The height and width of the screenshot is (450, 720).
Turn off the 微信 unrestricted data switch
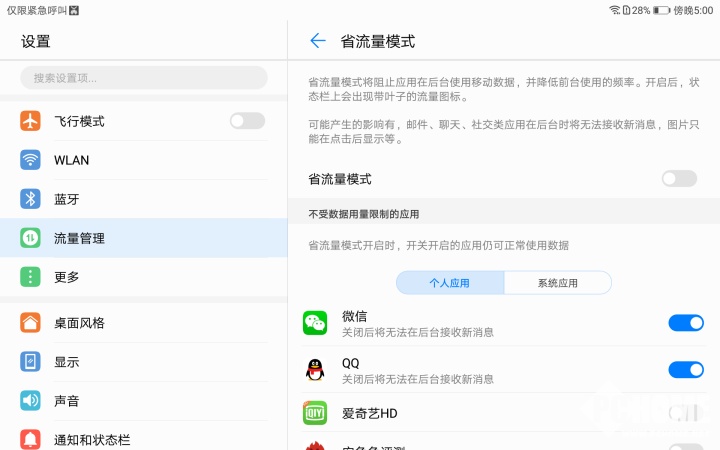point(686,323)
